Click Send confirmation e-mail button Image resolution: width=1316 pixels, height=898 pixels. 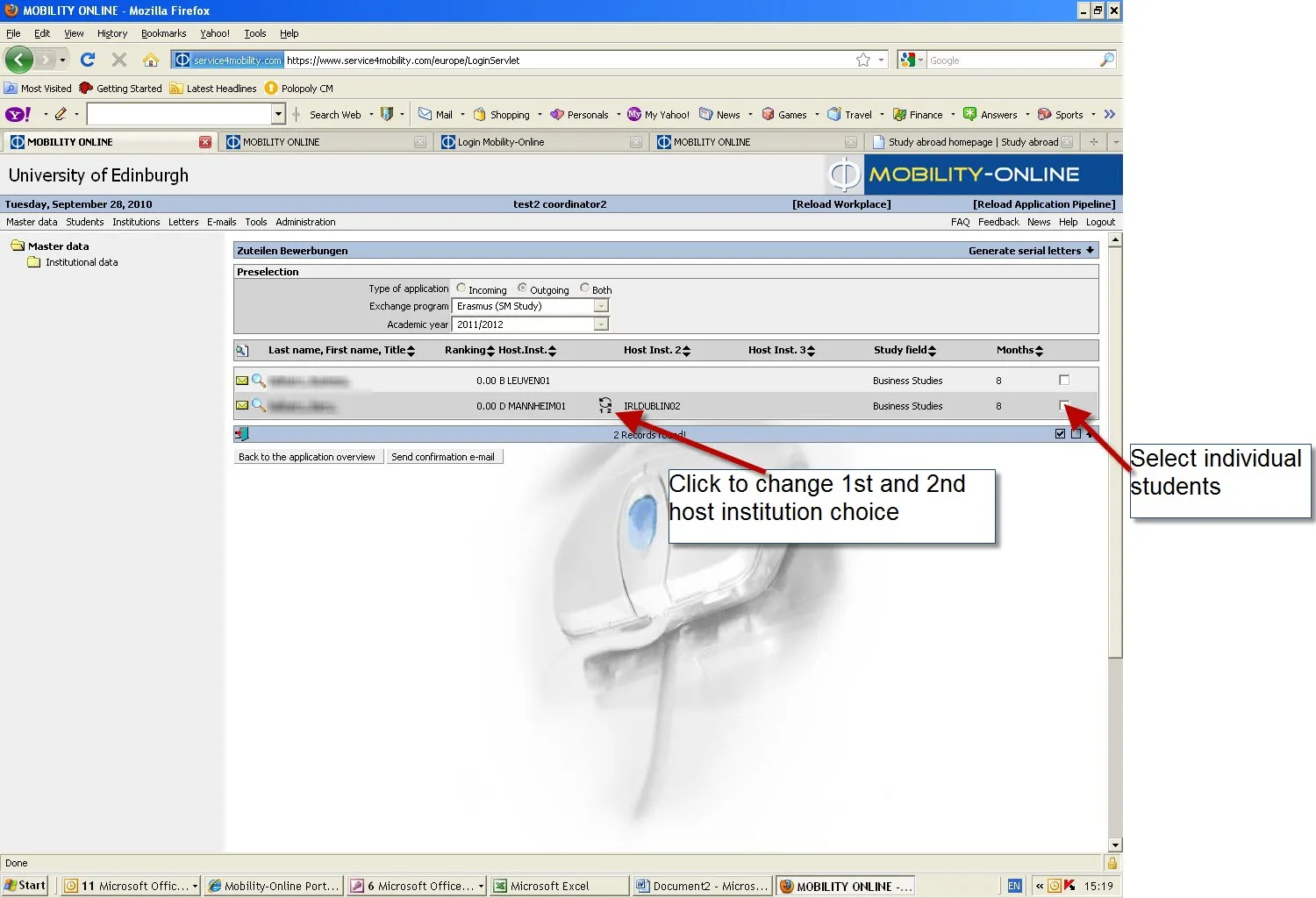point(443,457)
